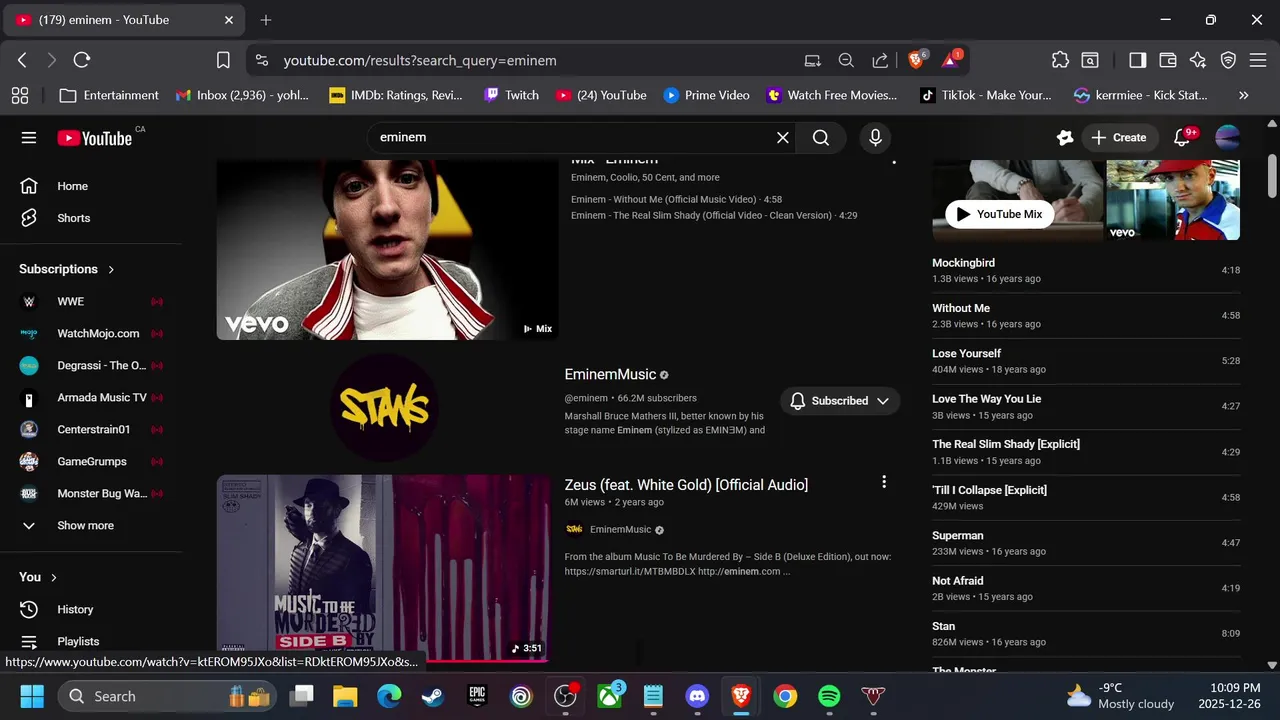Open Shorts in the sidebar
Viewport: 1280px width, 720px height.
[x=91, y=218]
